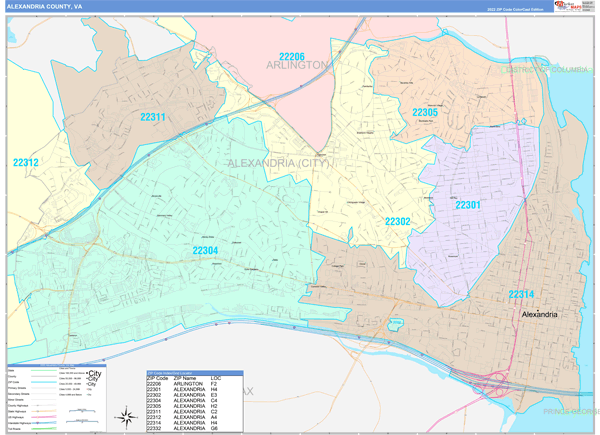Click the ZIP Code column header in table
Viewport: 600px width, 435px height.
tap(157, 377)
